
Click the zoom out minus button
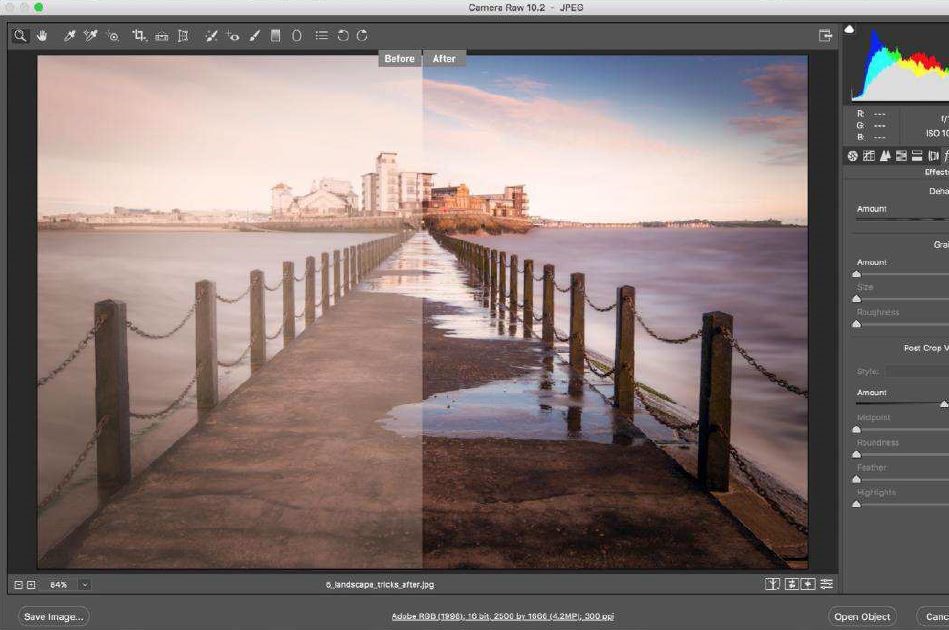(x=18, y=585)
